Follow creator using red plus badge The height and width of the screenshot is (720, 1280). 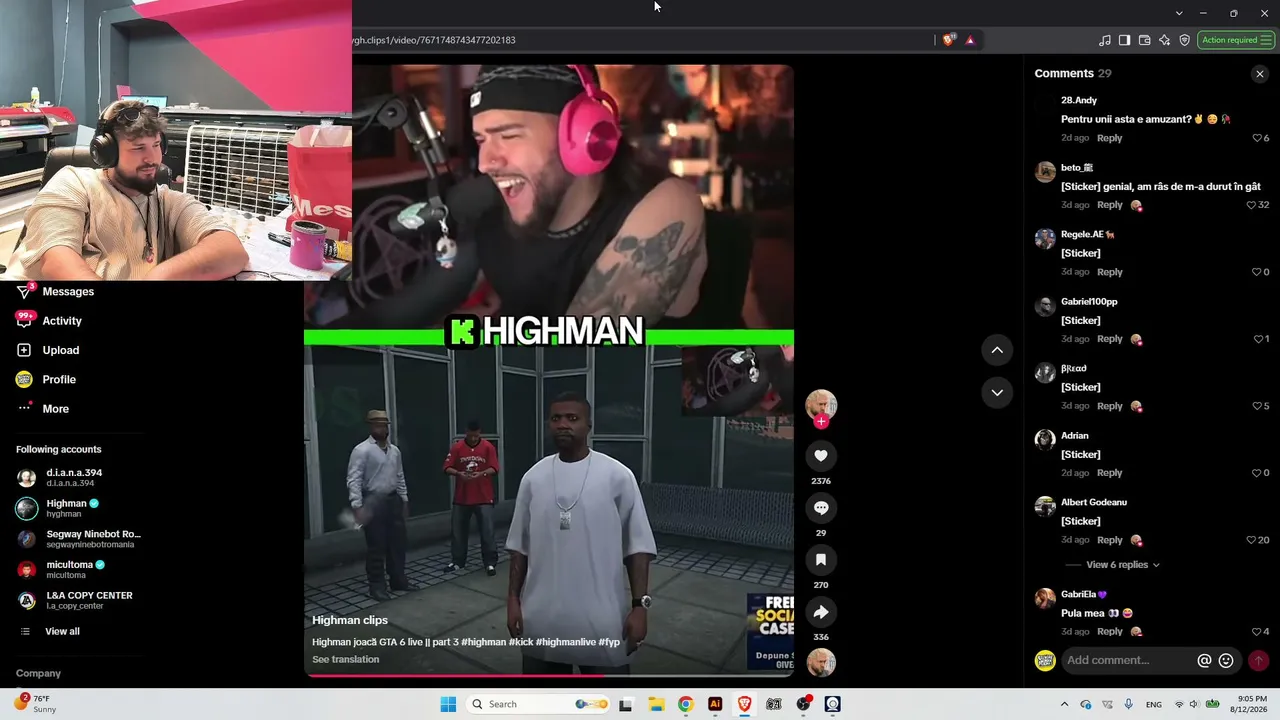(821, 422)
